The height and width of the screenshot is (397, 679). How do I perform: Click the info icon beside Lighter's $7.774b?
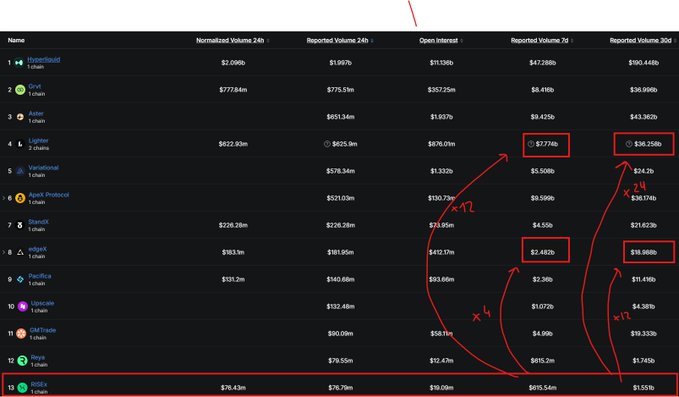tap(531, 144)
